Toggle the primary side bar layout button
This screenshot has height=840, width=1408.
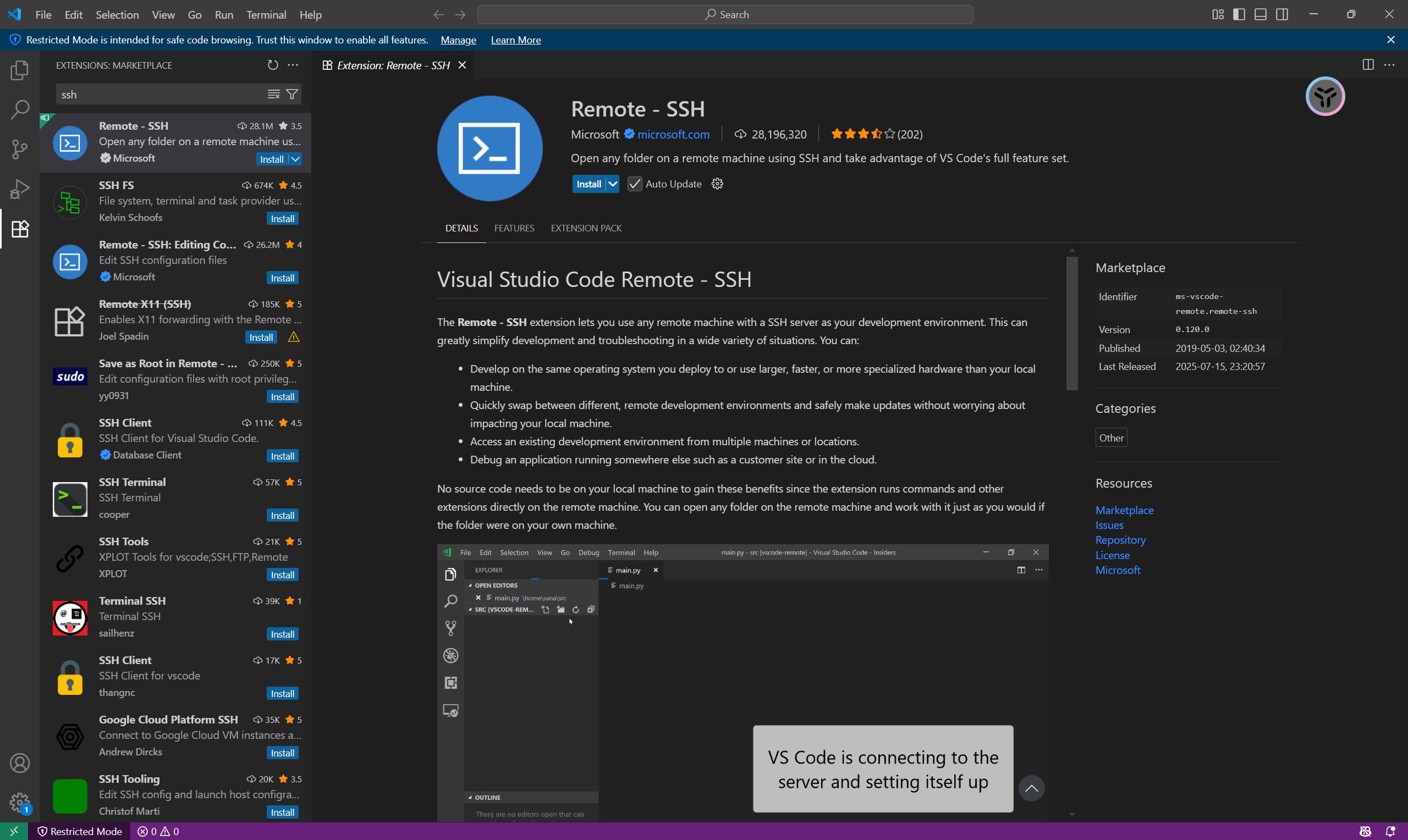tap(1239, 15)
